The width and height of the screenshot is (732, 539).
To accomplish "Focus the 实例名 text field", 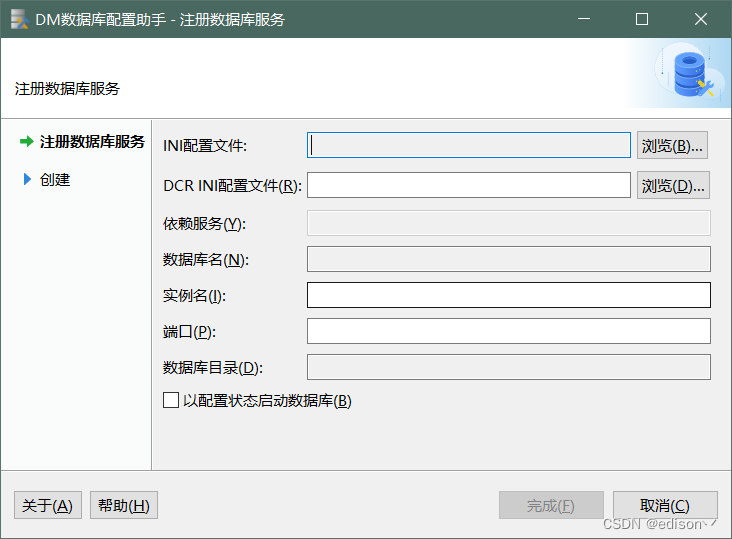I will (x=508, y=295).
